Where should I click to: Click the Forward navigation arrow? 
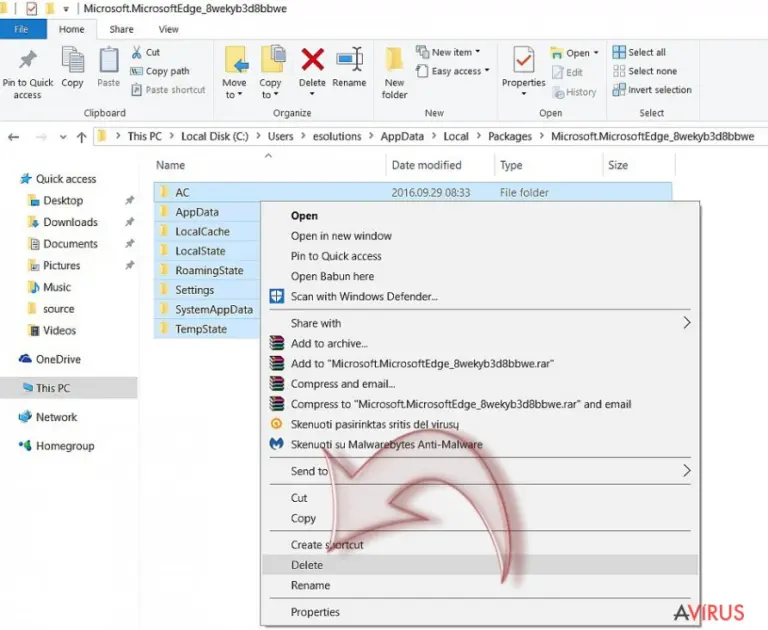[41, 137]
